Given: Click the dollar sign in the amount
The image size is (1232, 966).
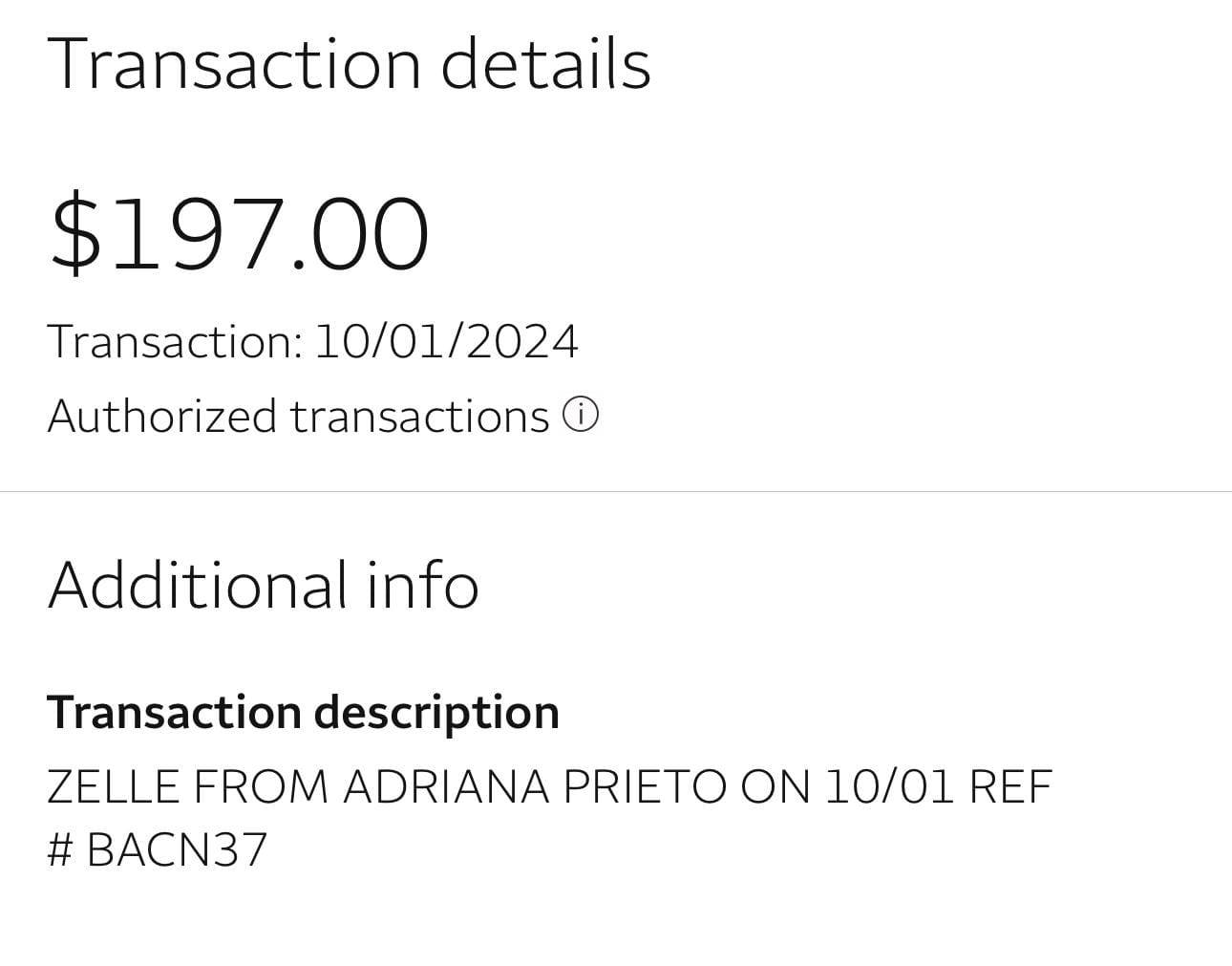Looking at the screenshot, I should click(x=75, y=234).
